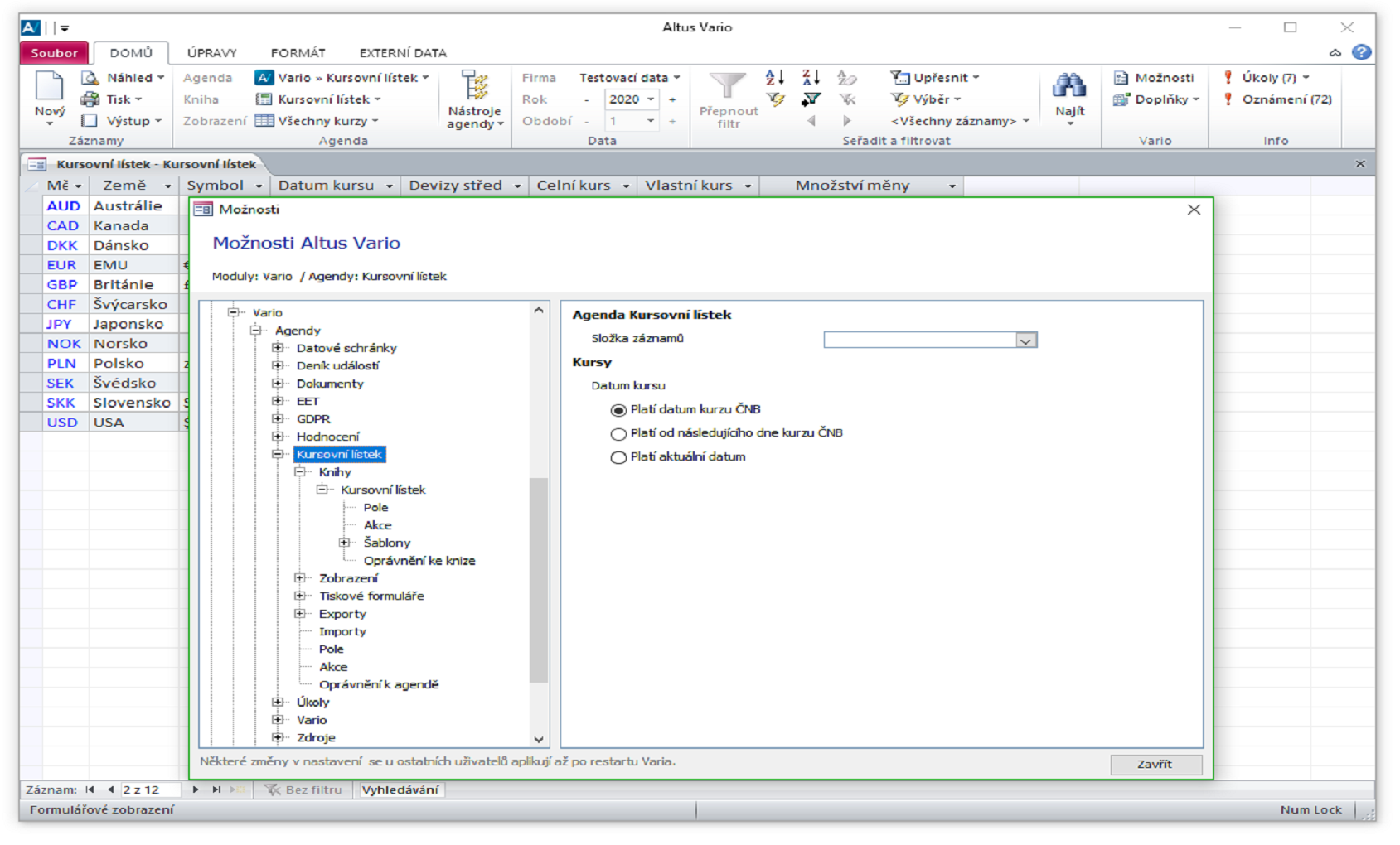Close the Možnosti dialog with X

click(x=1194, y=210)
